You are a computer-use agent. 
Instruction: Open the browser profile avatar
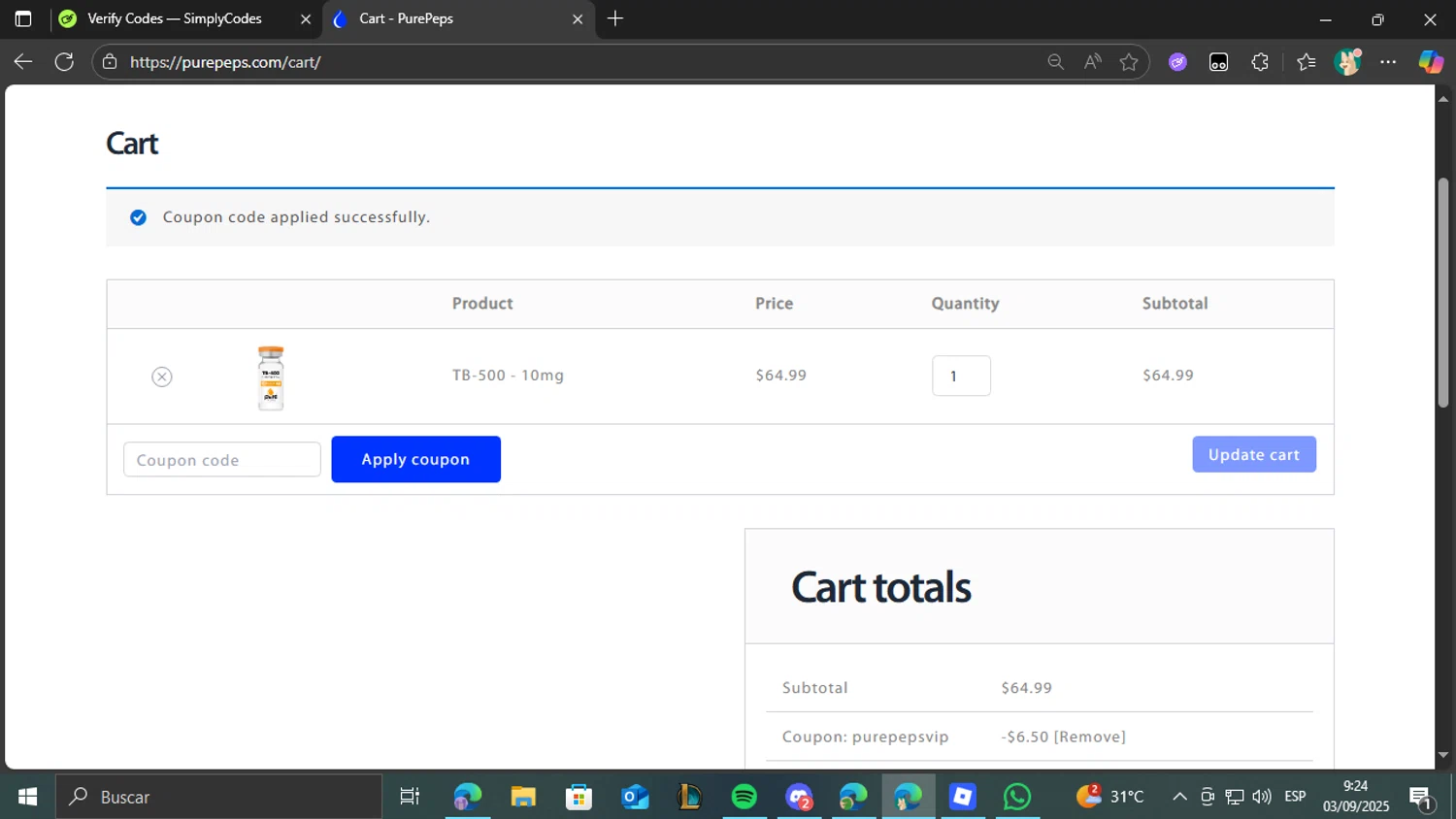click(1347, 62)
